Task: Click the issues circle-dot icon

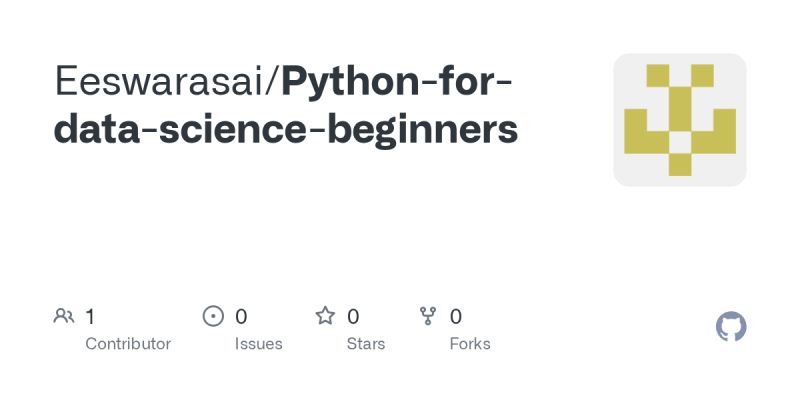Action: [213, 317]
